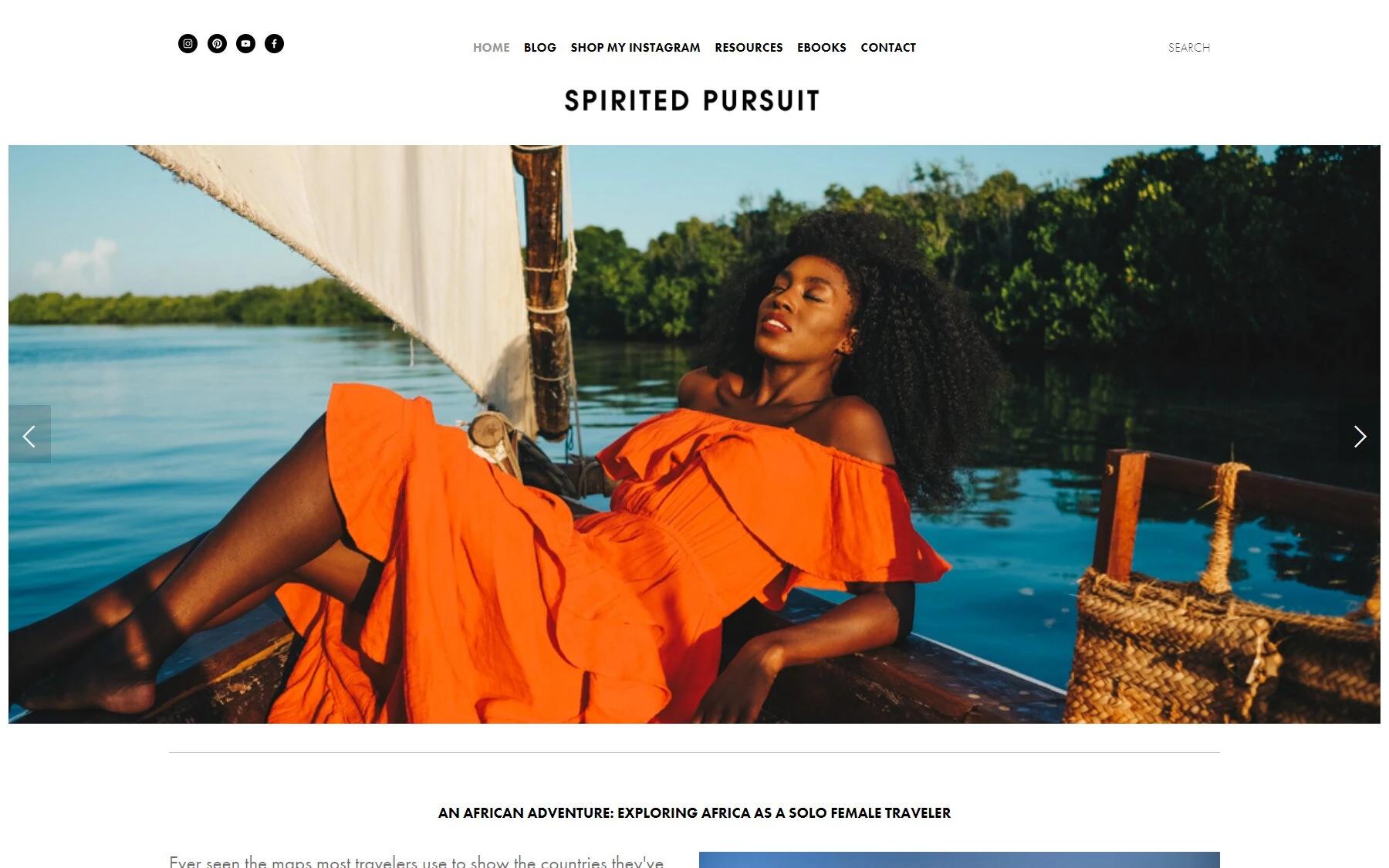Show the previous slide with left arrow
Viewport: 1389px width, 868px height.
[29, 434]
